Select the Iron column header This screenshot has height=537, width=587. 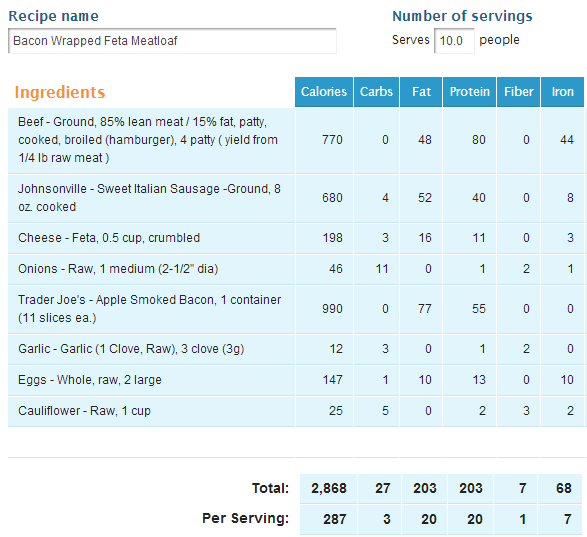point(562,92)
